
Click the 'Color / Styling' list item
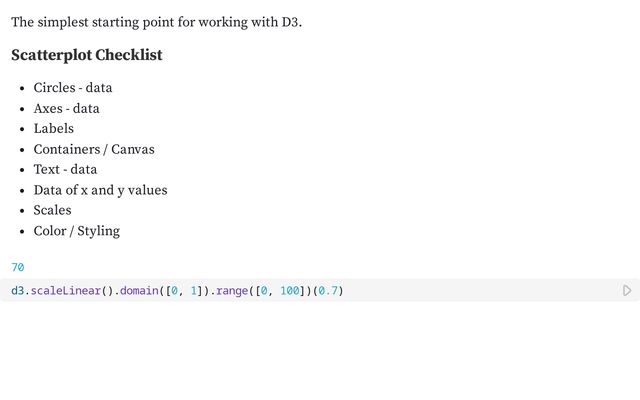[77, 231]
